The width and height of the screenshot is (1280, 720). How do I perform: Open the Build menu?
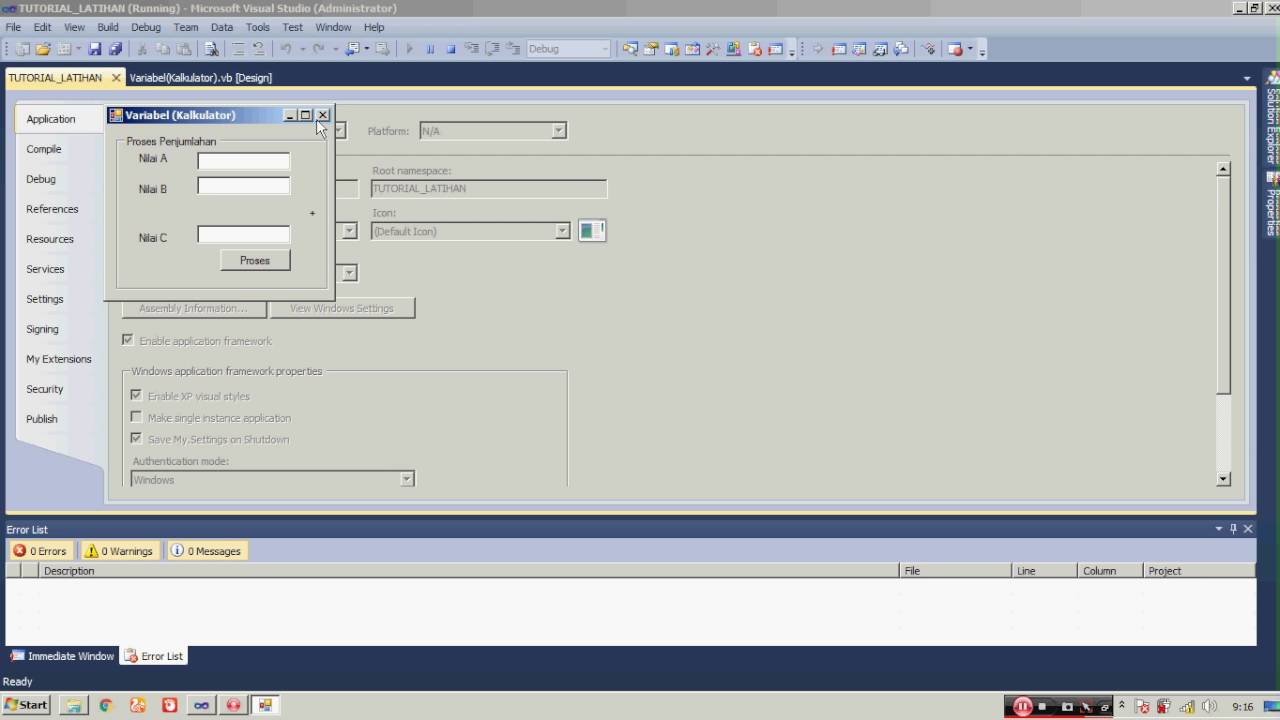point(108,27)
